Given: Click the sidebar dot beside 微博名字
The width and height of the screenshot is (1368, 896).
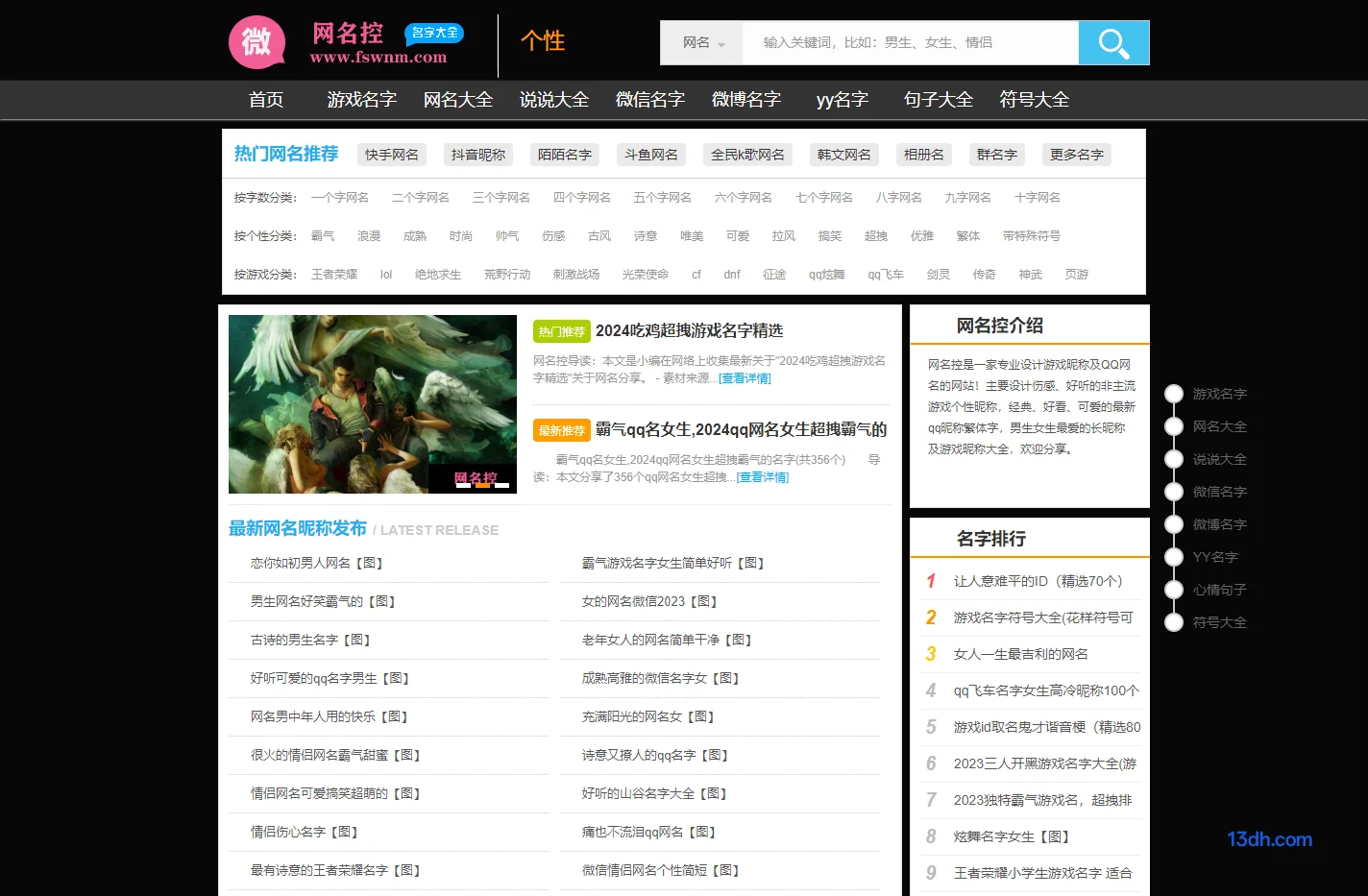Looking at the screenshot, I should [x=1174, y=524].
